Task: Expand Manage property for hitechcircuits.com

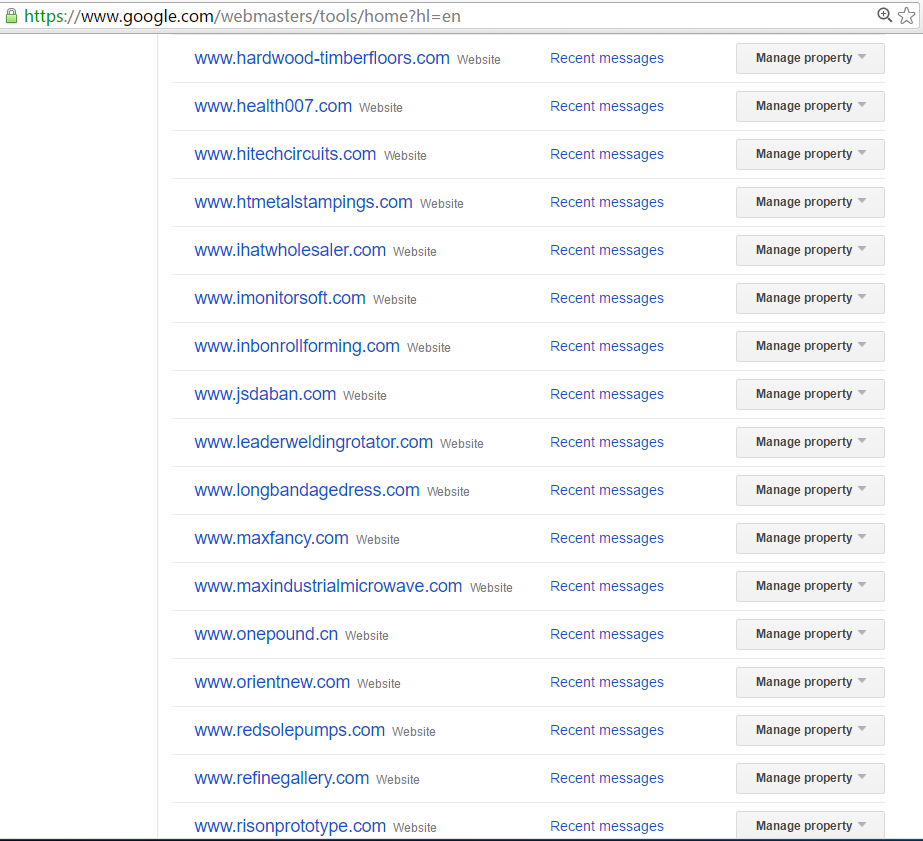Action: click(810, 154)
